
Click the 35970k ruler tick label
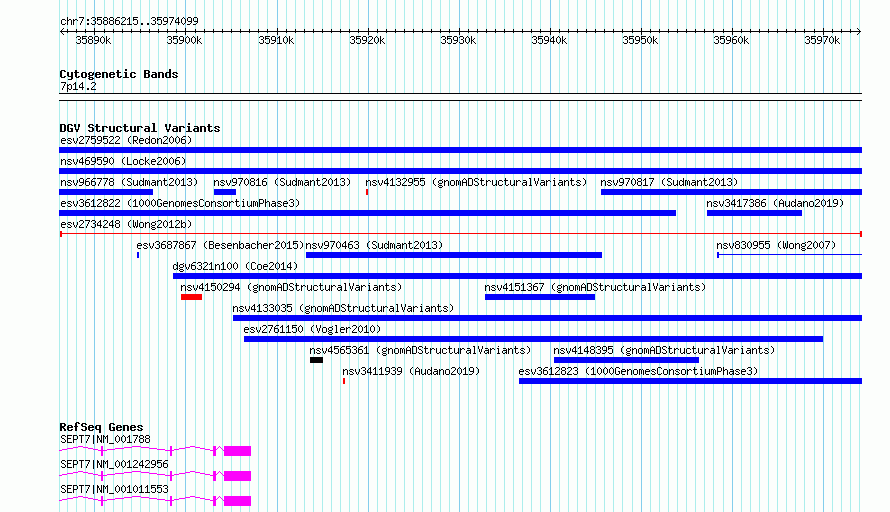click(822, 40)
